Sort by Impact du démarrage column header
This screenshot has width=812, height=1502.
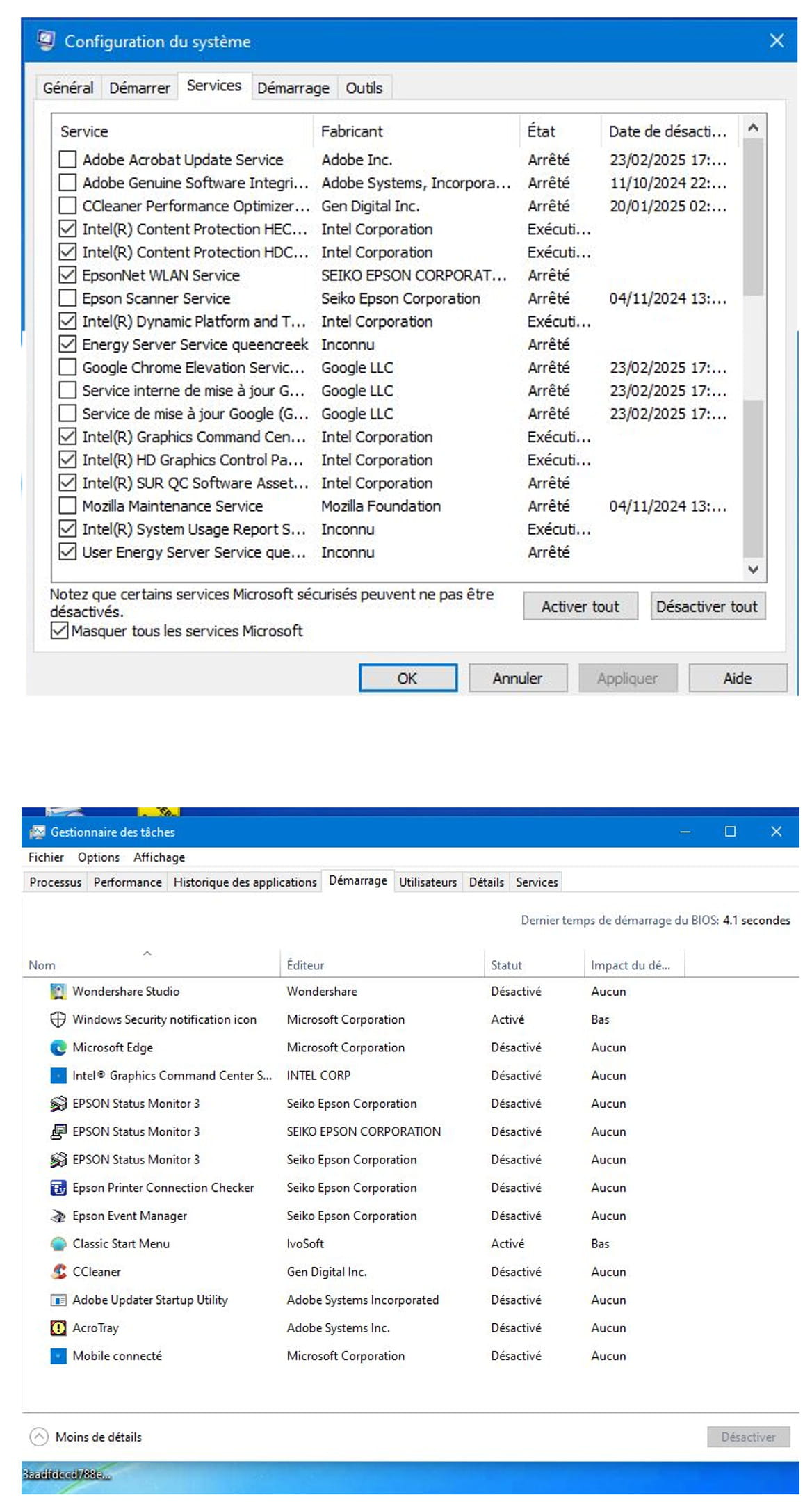pos(634,964)
